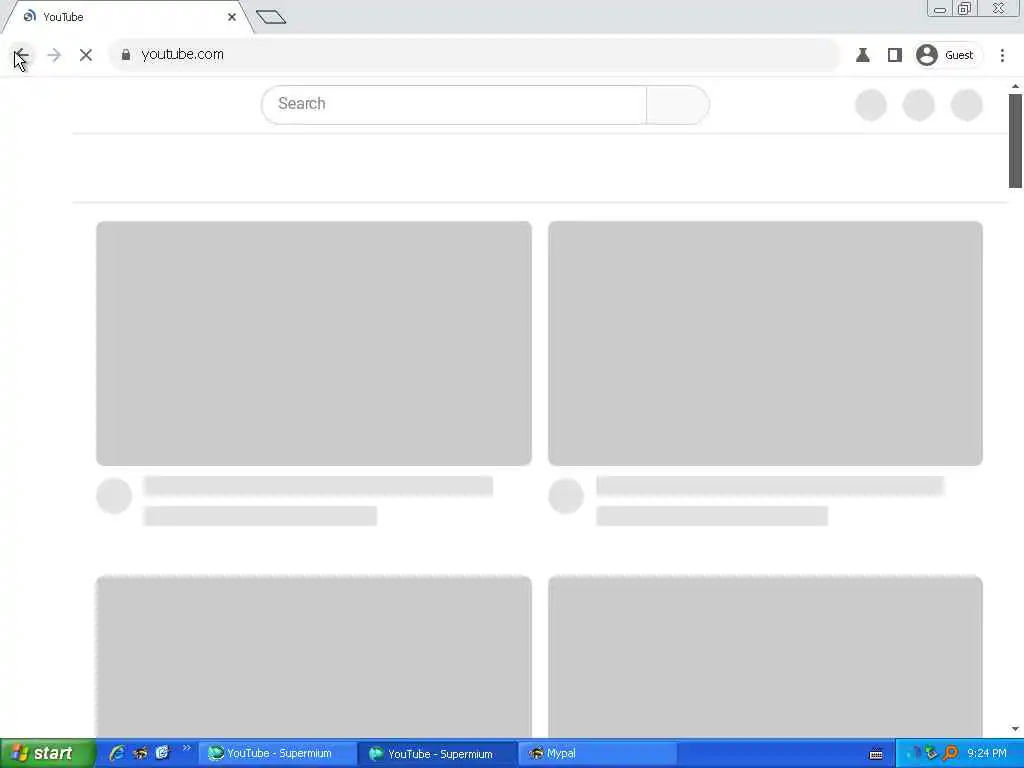Click the scrollbar down arrow

coord(1015,729)
